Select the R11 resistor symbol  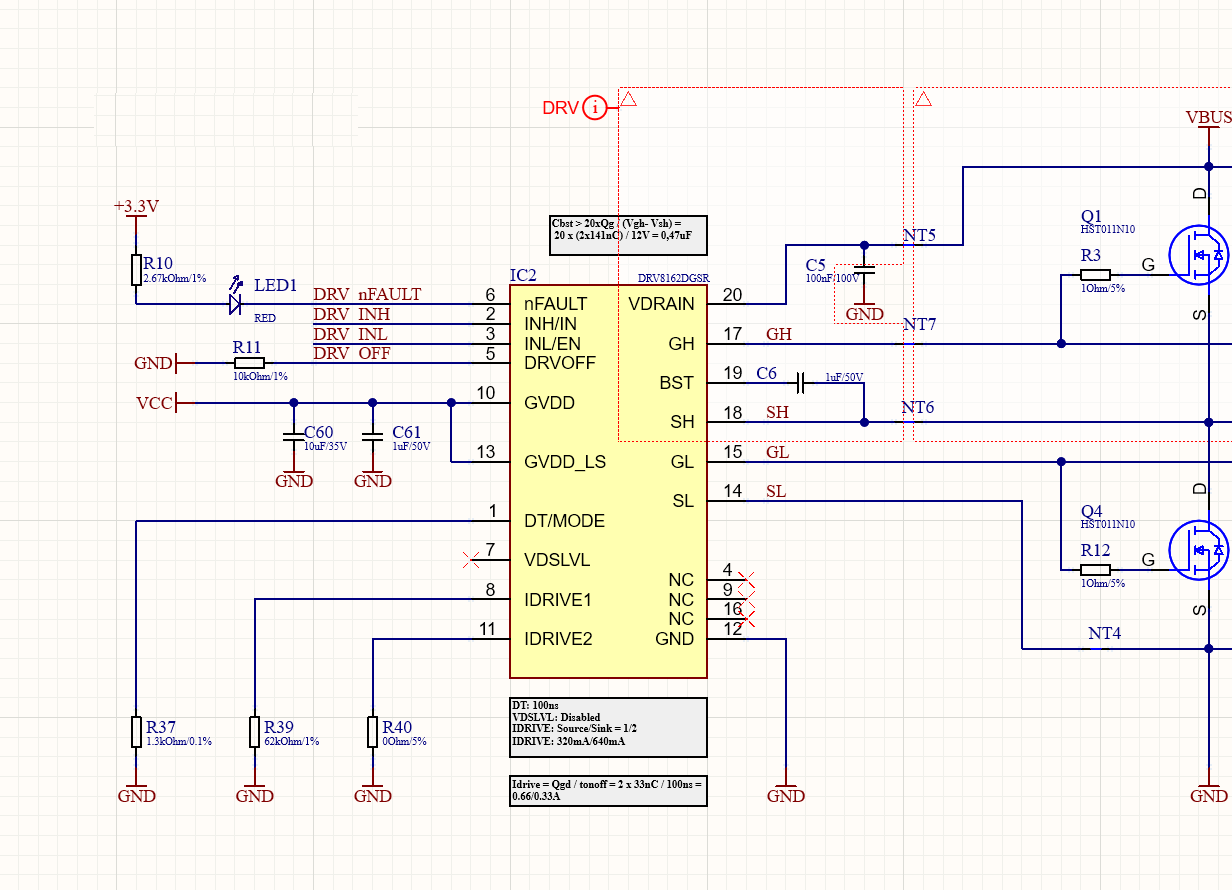pyautogui.click(x=247, y=362)
